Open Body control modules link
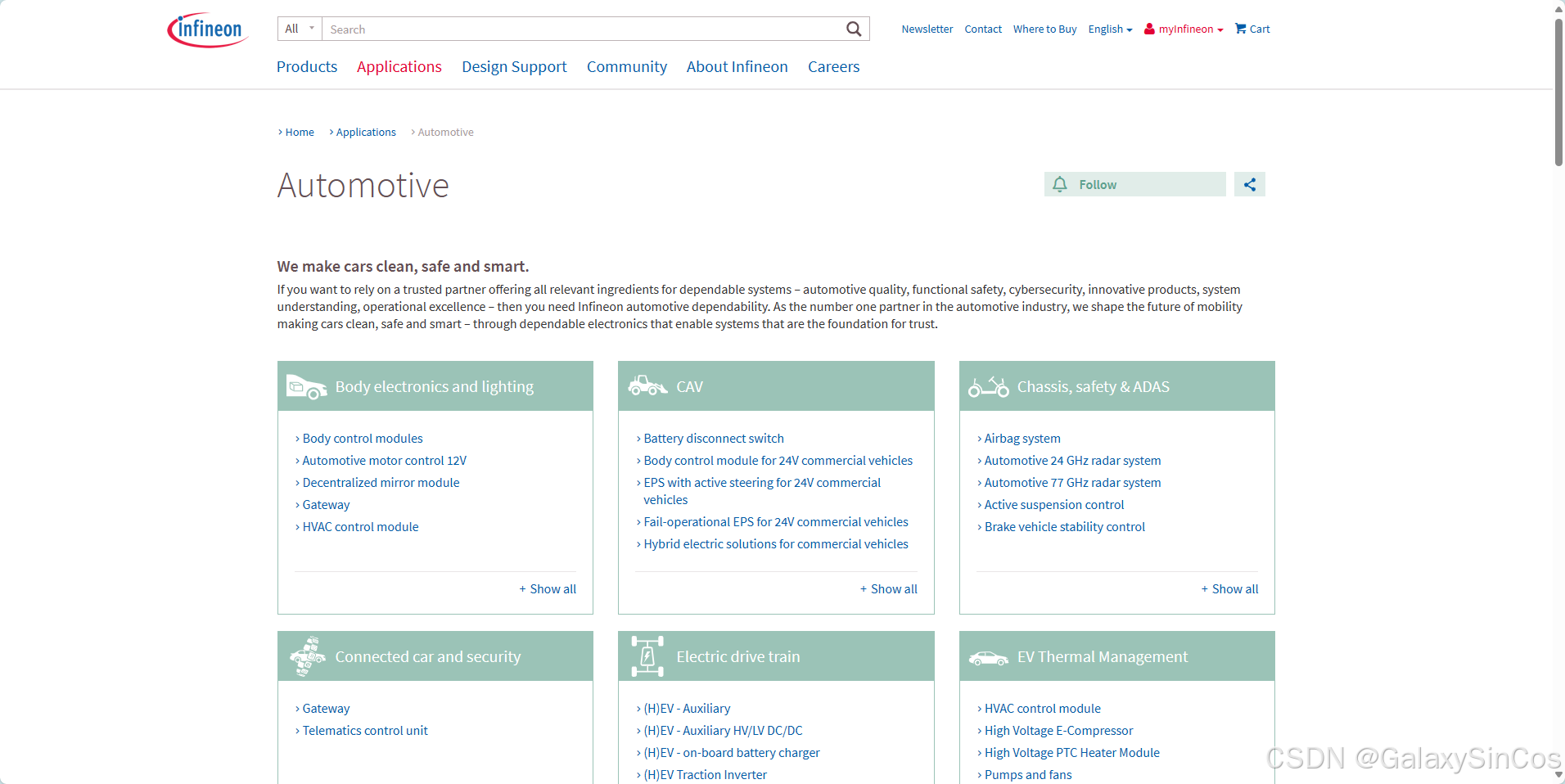The image size is (1565, 784). tap(363, 439)
